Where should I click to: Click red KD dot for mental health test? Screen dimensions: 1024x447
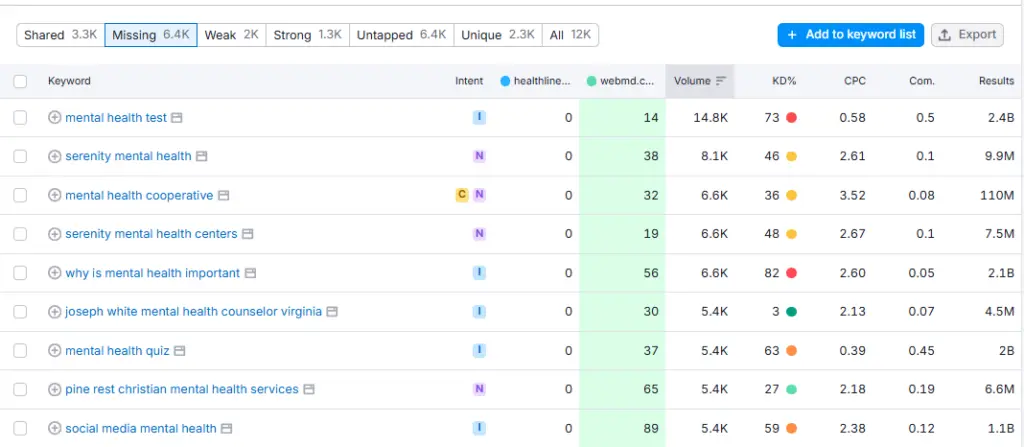coord(791,118)
